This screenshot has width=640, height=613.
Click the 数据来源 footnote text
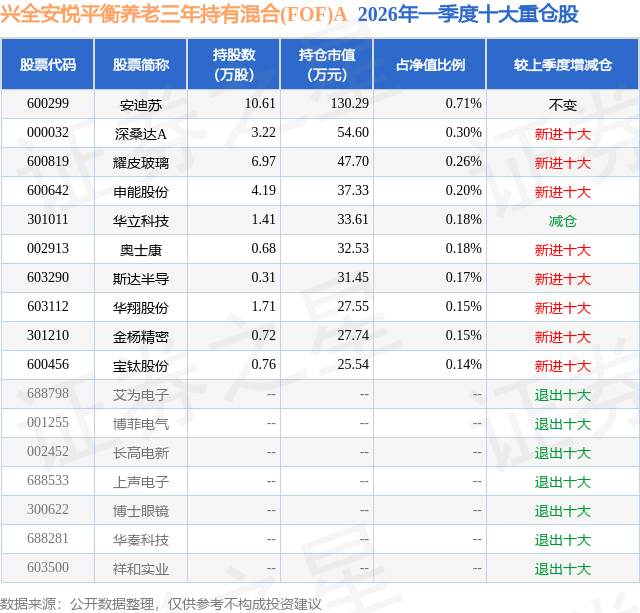[x=161, y=604]
